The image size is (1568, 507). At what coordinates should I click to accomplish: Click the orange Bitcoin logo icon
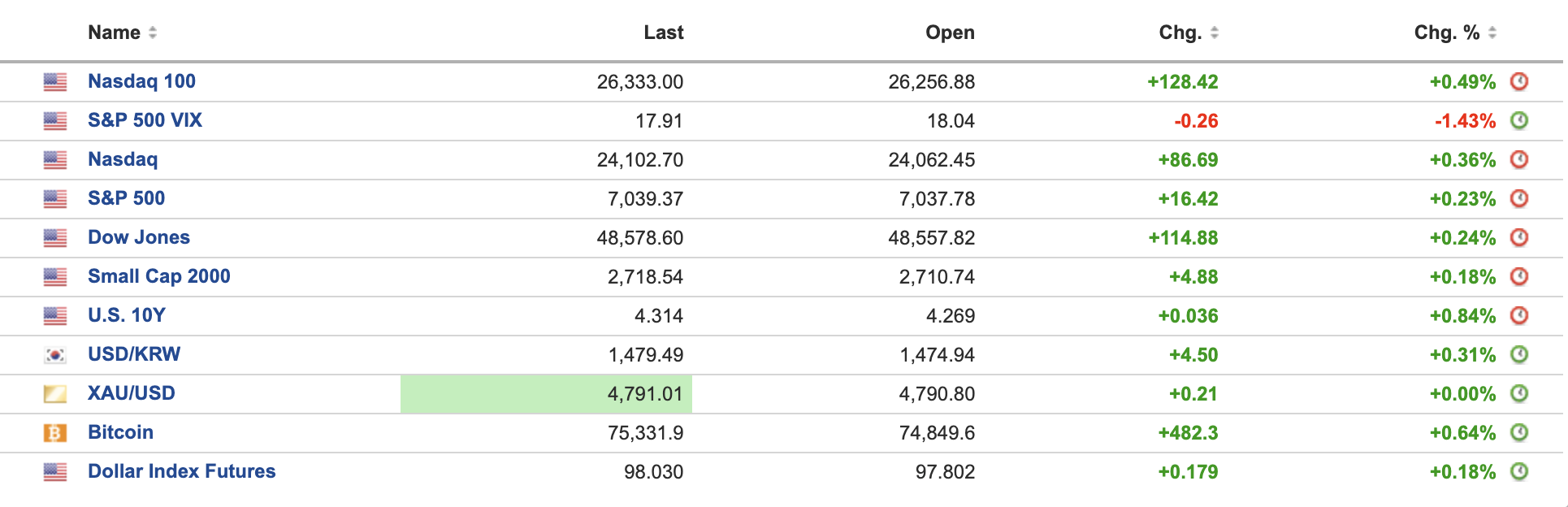[x=55, y=433]
